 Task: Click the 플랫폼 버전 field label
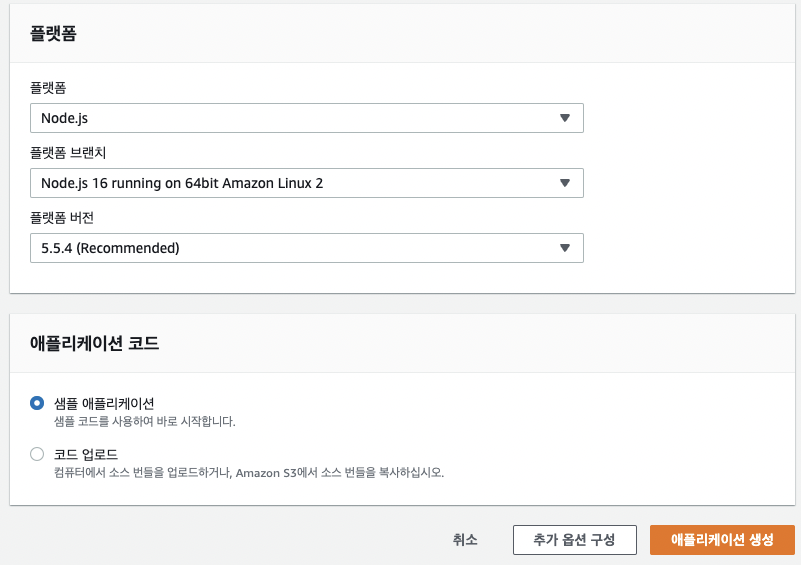coord(62,218)
